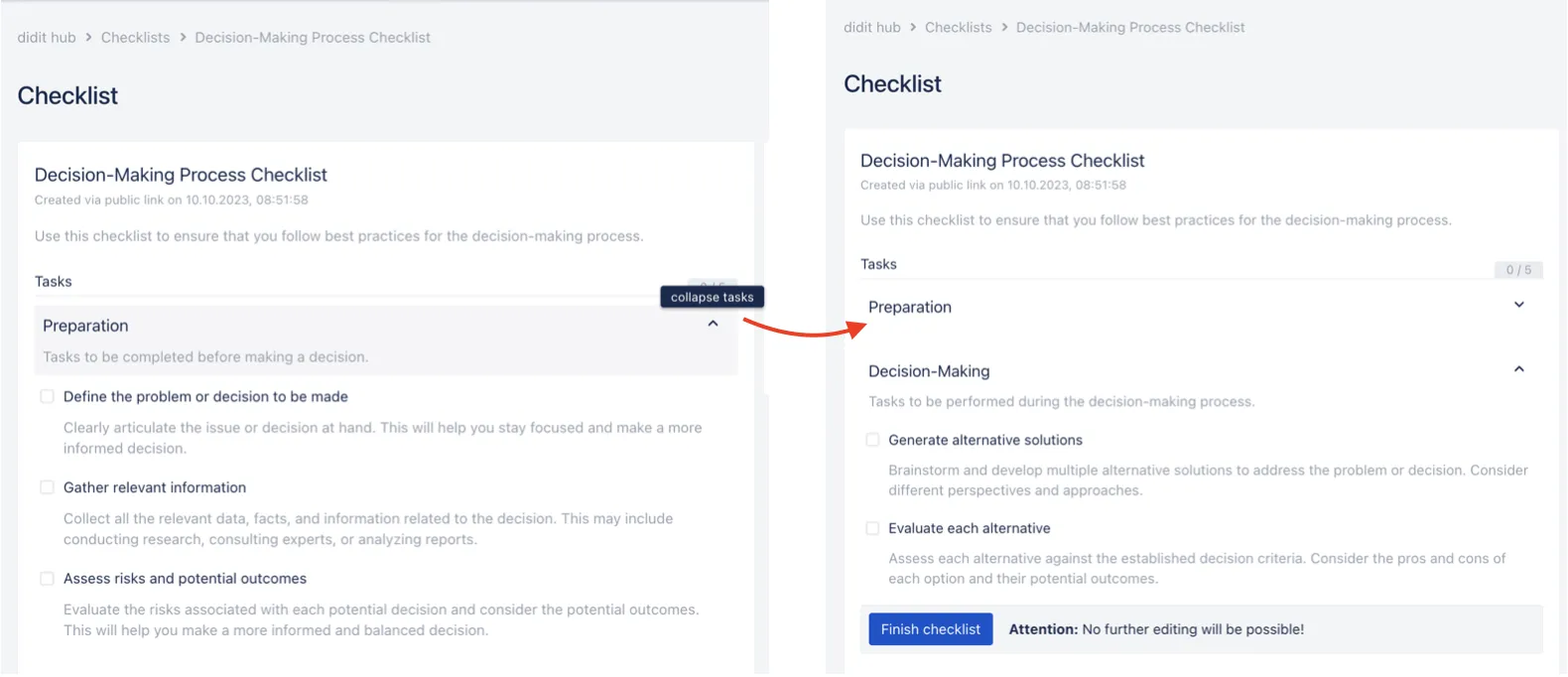The image size is (1568, 677).
Task: Open 'didit hub' breadcrumb in left panel
Action: [x=47, y=38]
